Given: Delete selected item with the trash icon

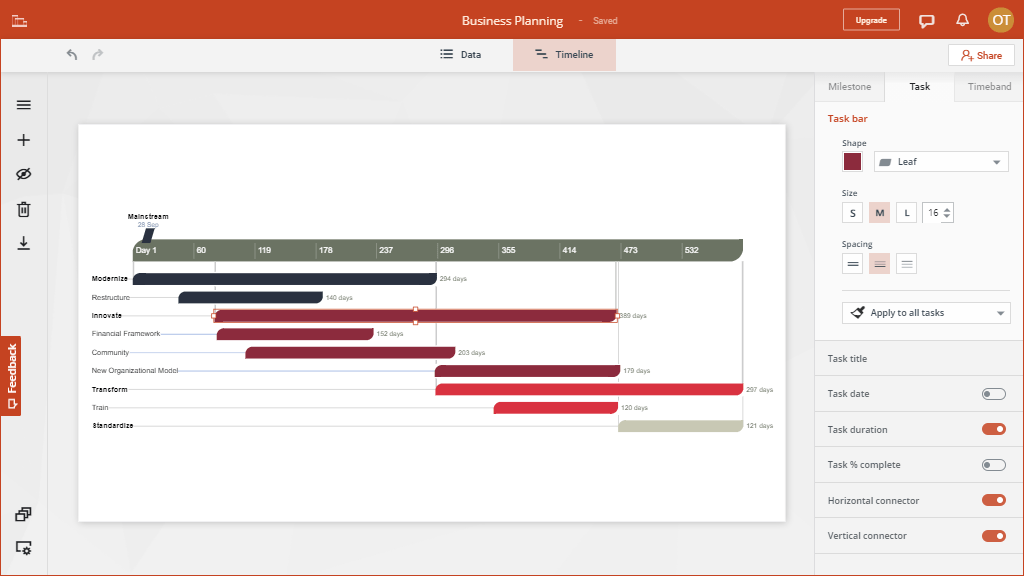Looking at the screenshot, I should pyautogui.click(x=23, y=207).
